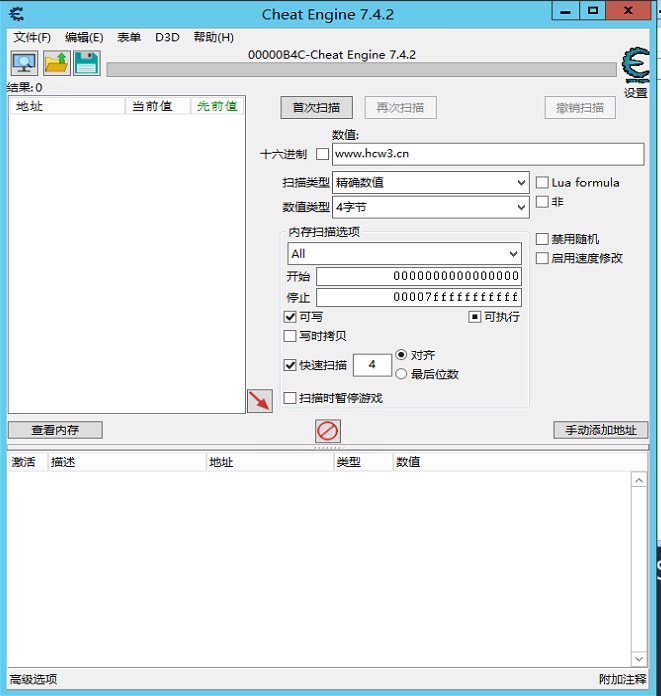Click the fast scan alignment field
This screenshot has width=661, height=696.
pos(372,365)
